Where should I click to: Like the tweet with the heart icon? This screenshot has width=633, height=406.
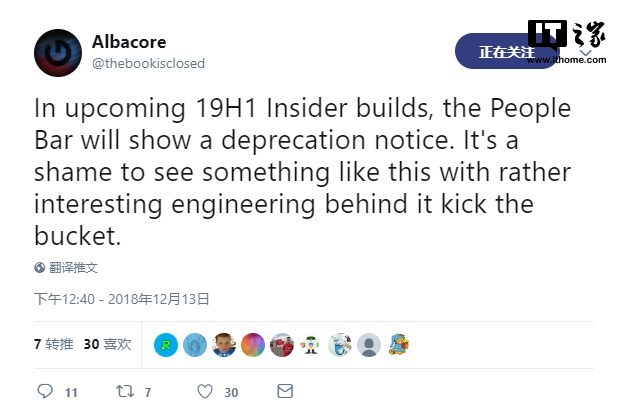point(205,392)
